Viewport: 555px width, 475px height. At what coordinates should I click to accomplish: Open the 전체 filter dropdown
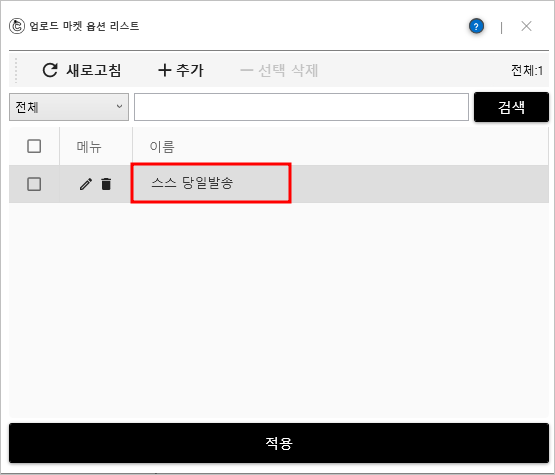tap(69, 107)
